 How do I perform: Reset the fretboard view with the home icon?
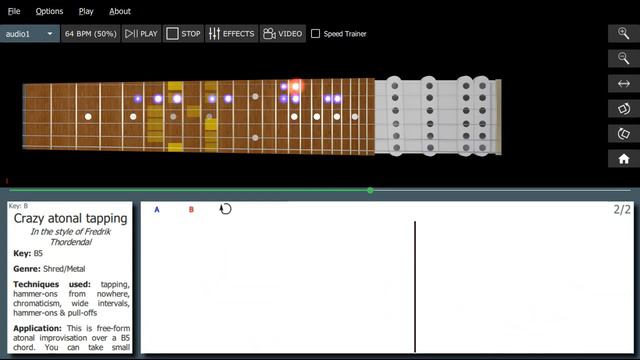tap(623, 159)
